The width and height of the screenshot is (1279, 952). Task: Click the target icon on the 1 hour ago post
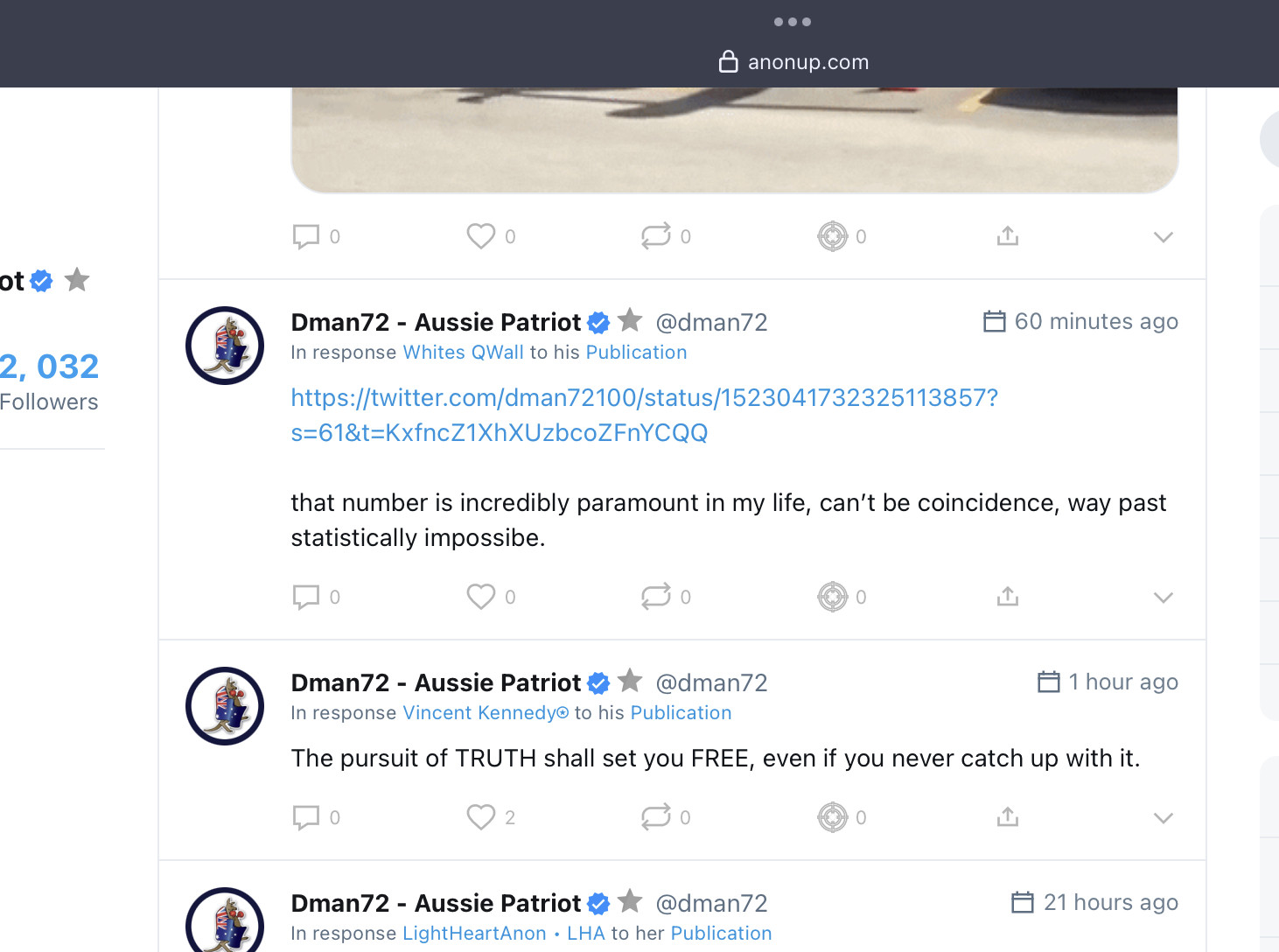(833, 817)
